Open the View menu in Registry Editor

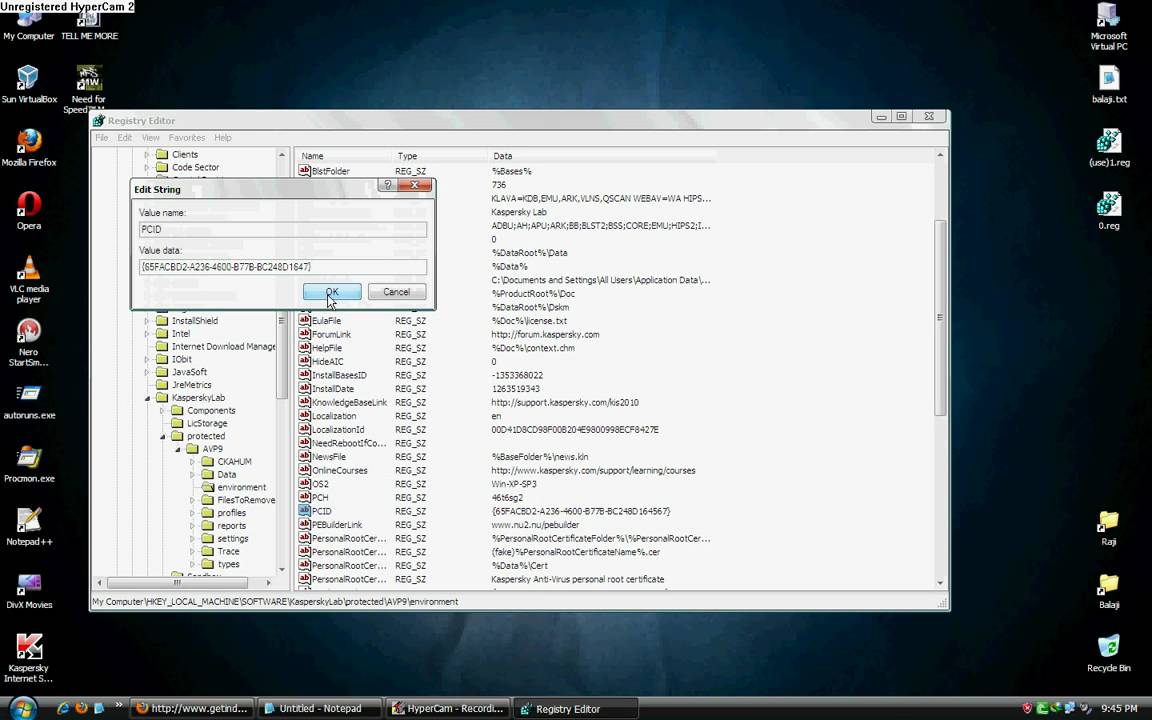pyautogui.click(x=151, y=137)
